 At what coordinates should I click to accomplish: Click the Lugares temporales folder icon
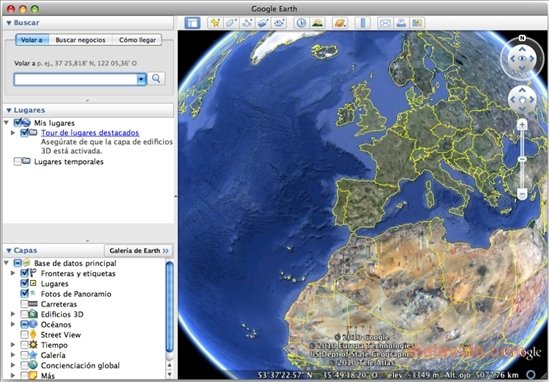[26, 161]
